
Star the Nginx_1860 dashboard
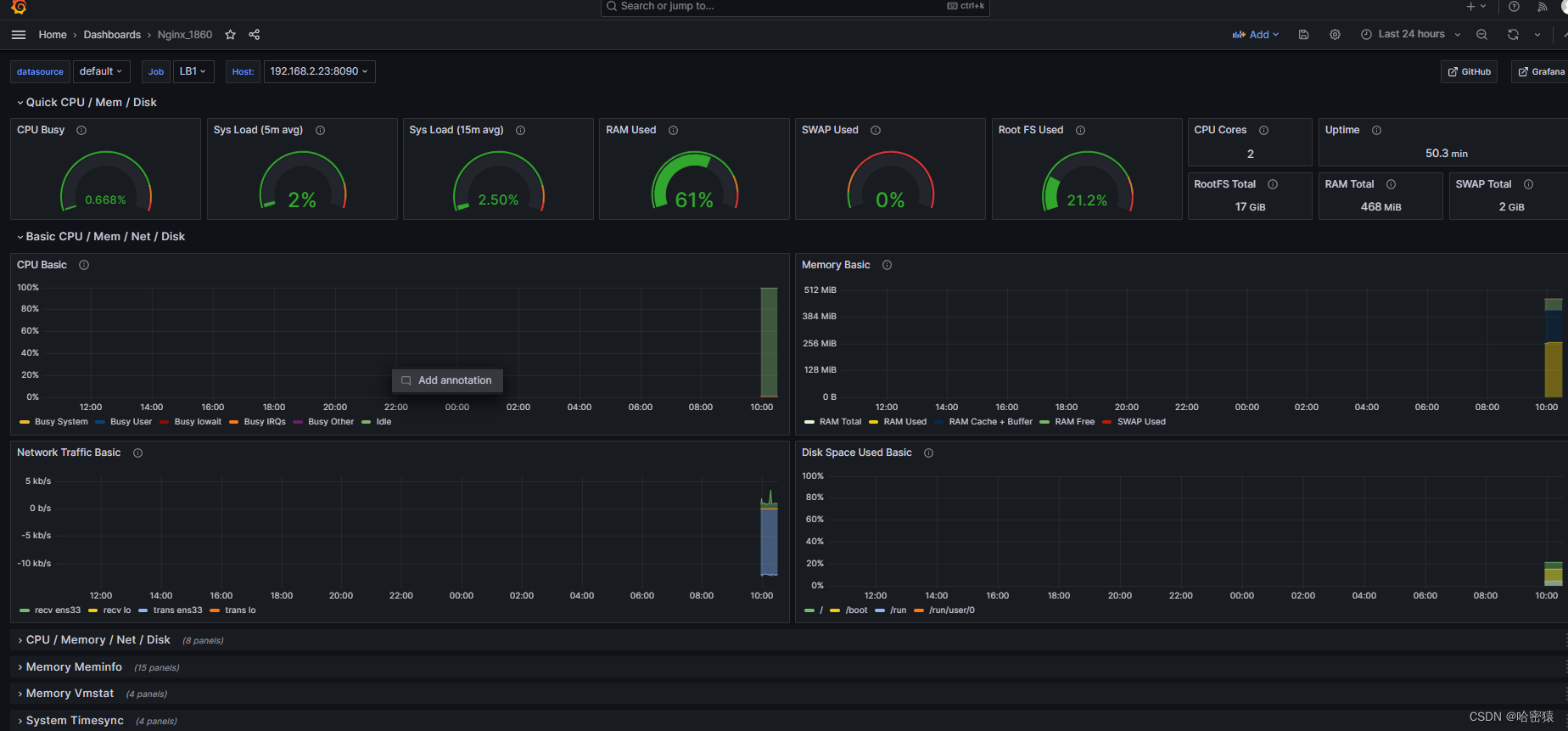(230, 35)
